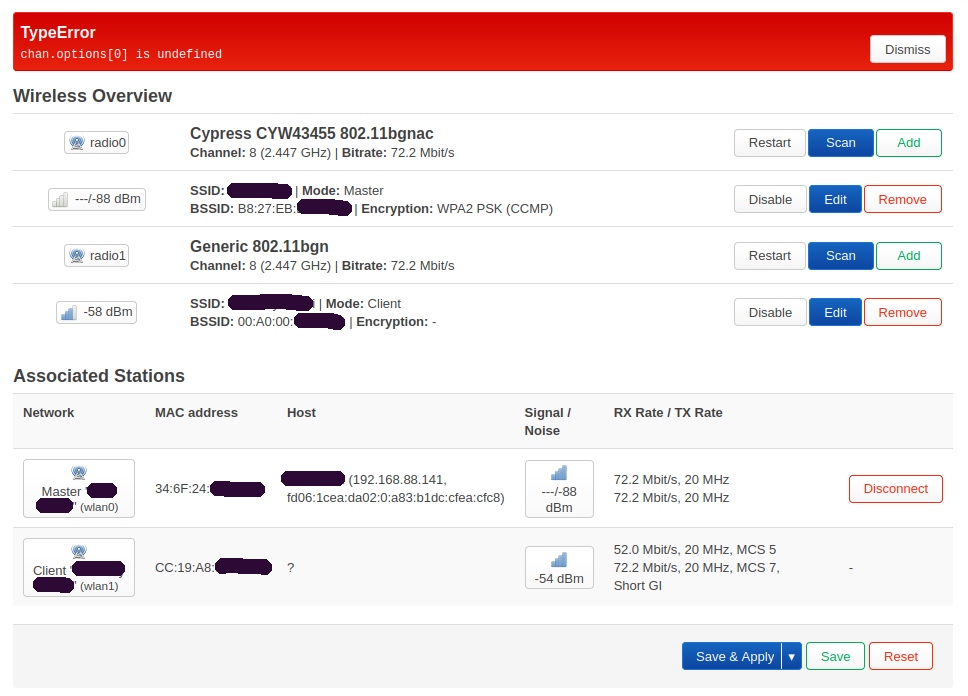Click the Wireless Overview heading
968x696 pixels.
click(93, 96)
